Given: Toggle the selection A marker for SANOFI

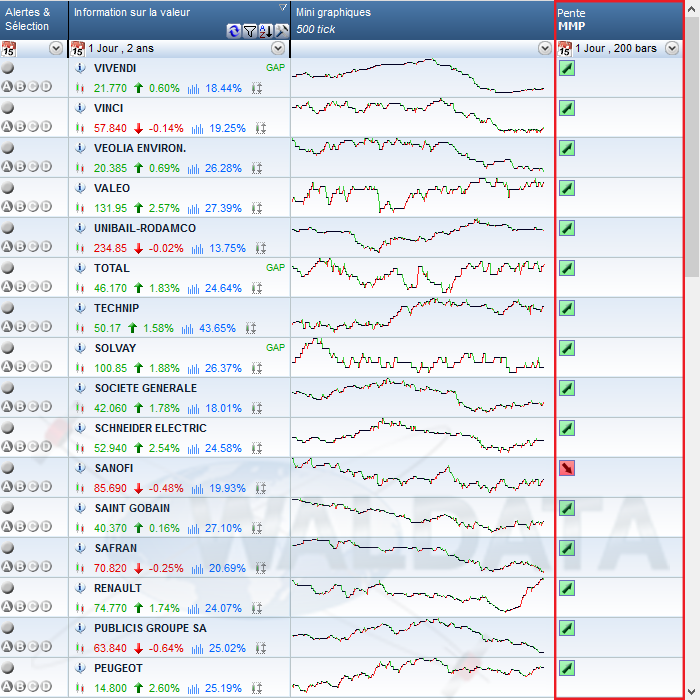Looking at the screenshot, I should coord(7,486).
